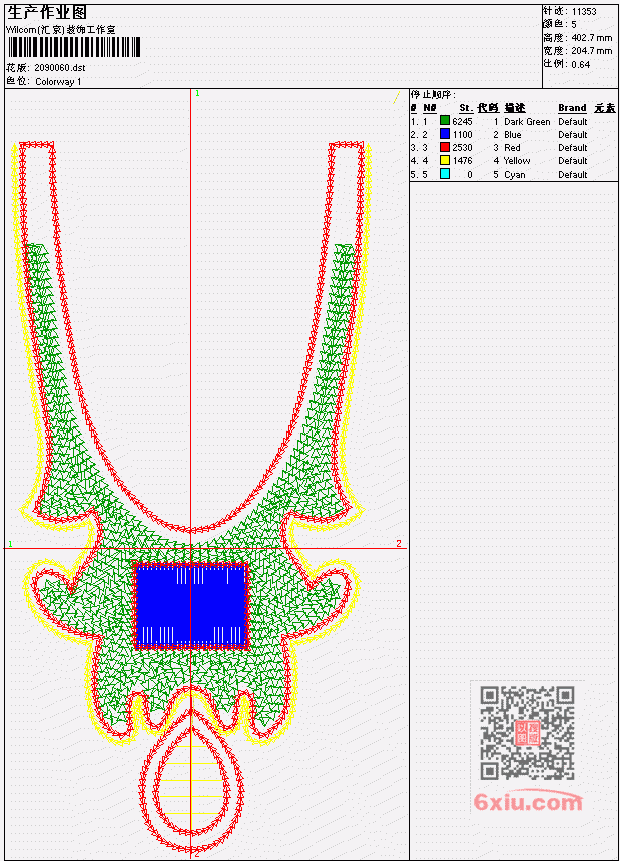Screen dimensions: 620x861
Task: Click the Dark Green color swatch
Action: pos(445,120)
